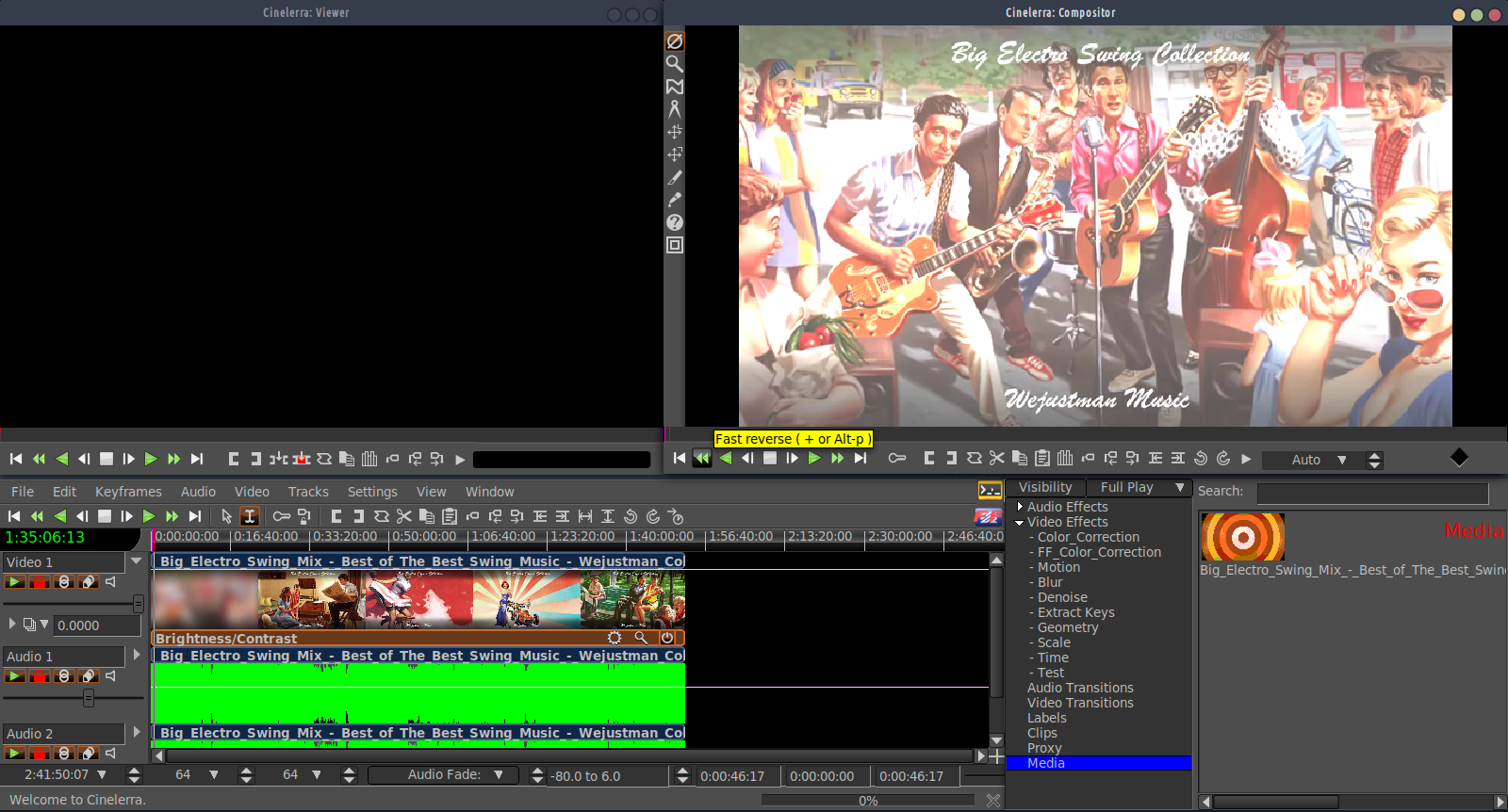Click Fit selection to display icon

(585, 516)
